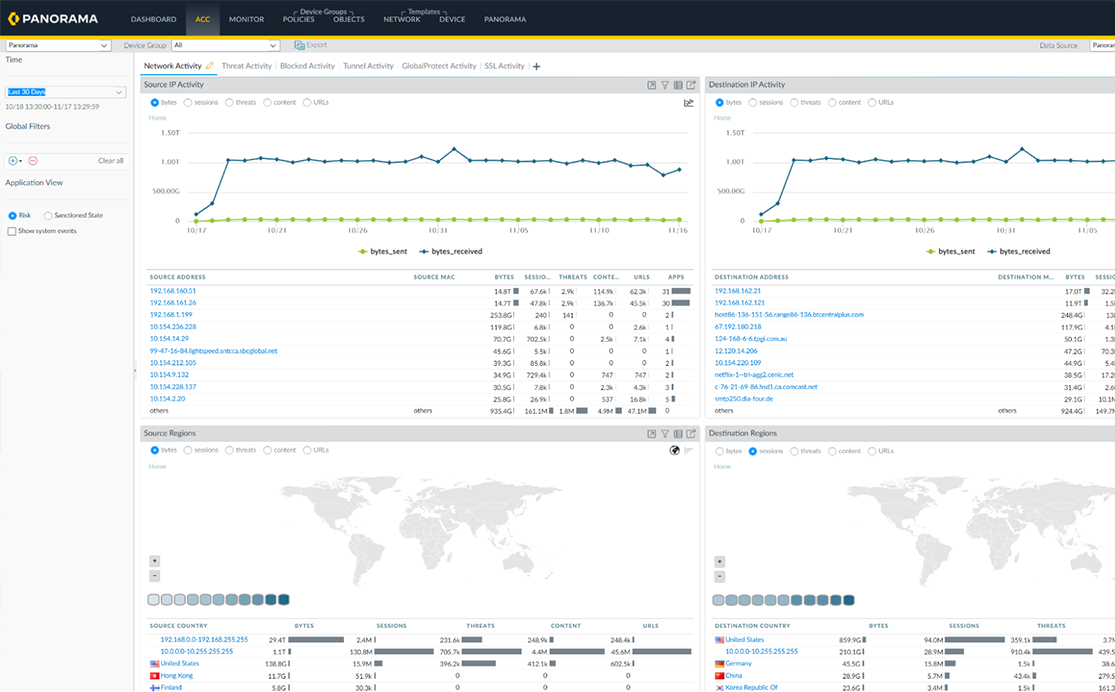Change chart type on Source IP Activity

(x=687, y=102)
